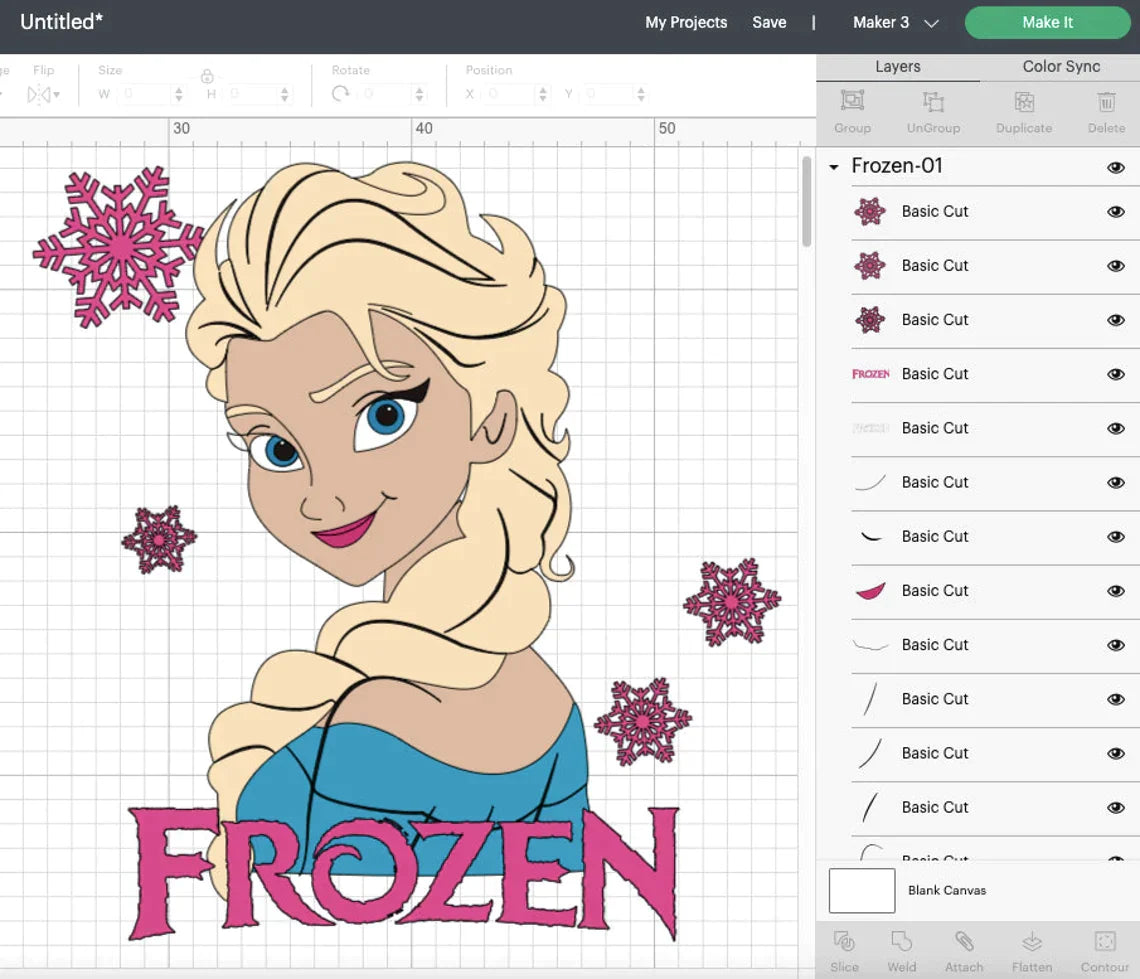Screen dimensions: 1140x979
Task: Hide the entire Frozen-01 group
Action: (1115, 167)
